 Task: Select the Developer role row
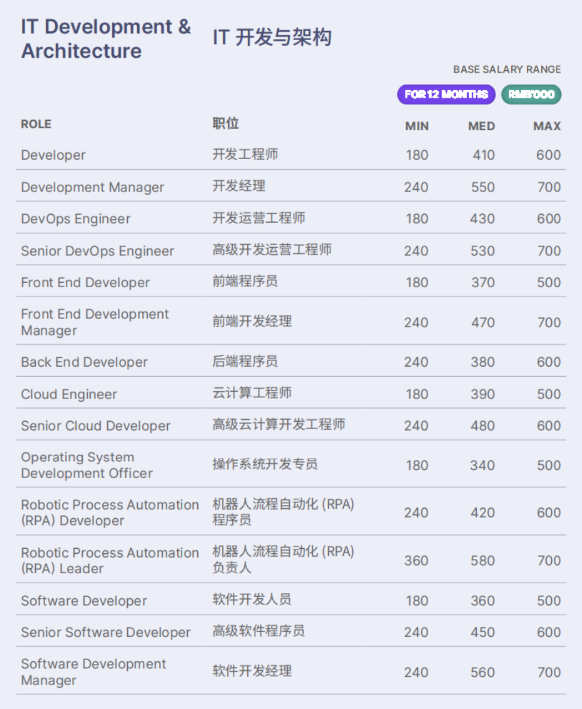[x=291, y=155]
